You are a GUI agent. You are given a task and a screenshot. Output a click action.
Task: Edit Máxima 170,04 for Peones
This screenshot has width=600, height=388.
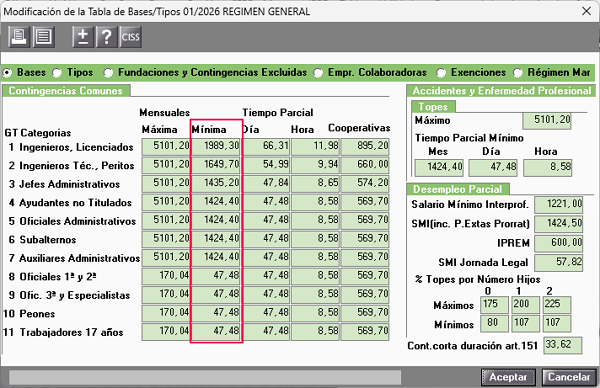(x=166, y=313)
